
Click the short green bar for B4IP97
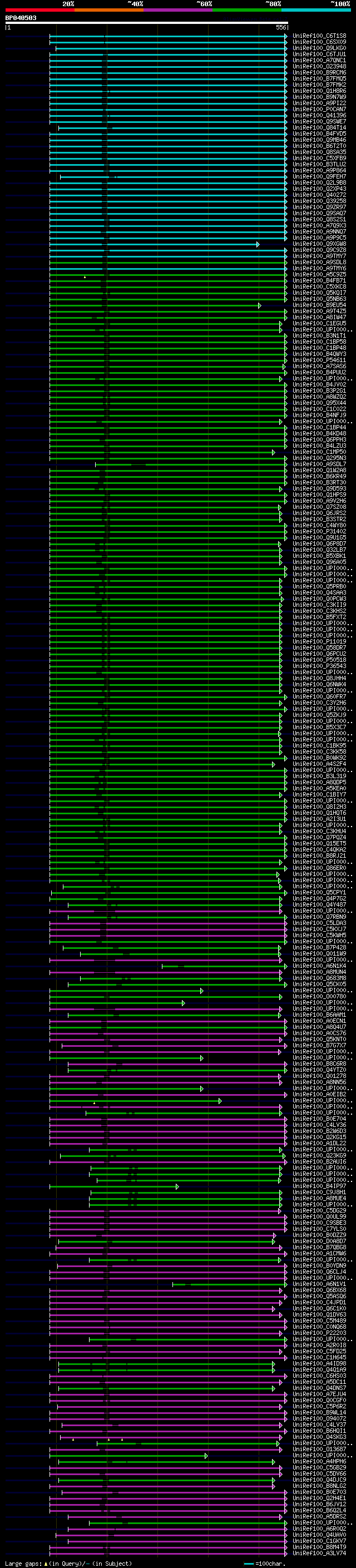(115, 1186)
